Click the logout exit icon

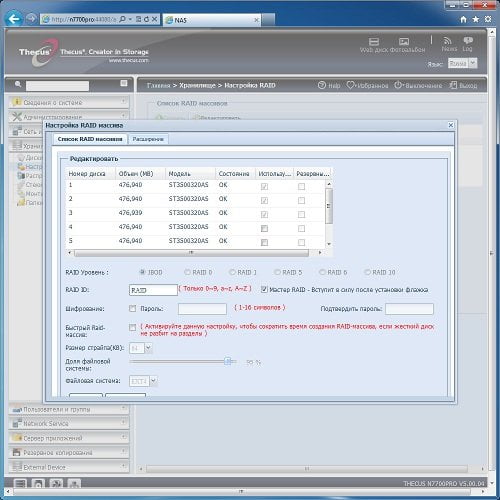(x=453, y=85)
